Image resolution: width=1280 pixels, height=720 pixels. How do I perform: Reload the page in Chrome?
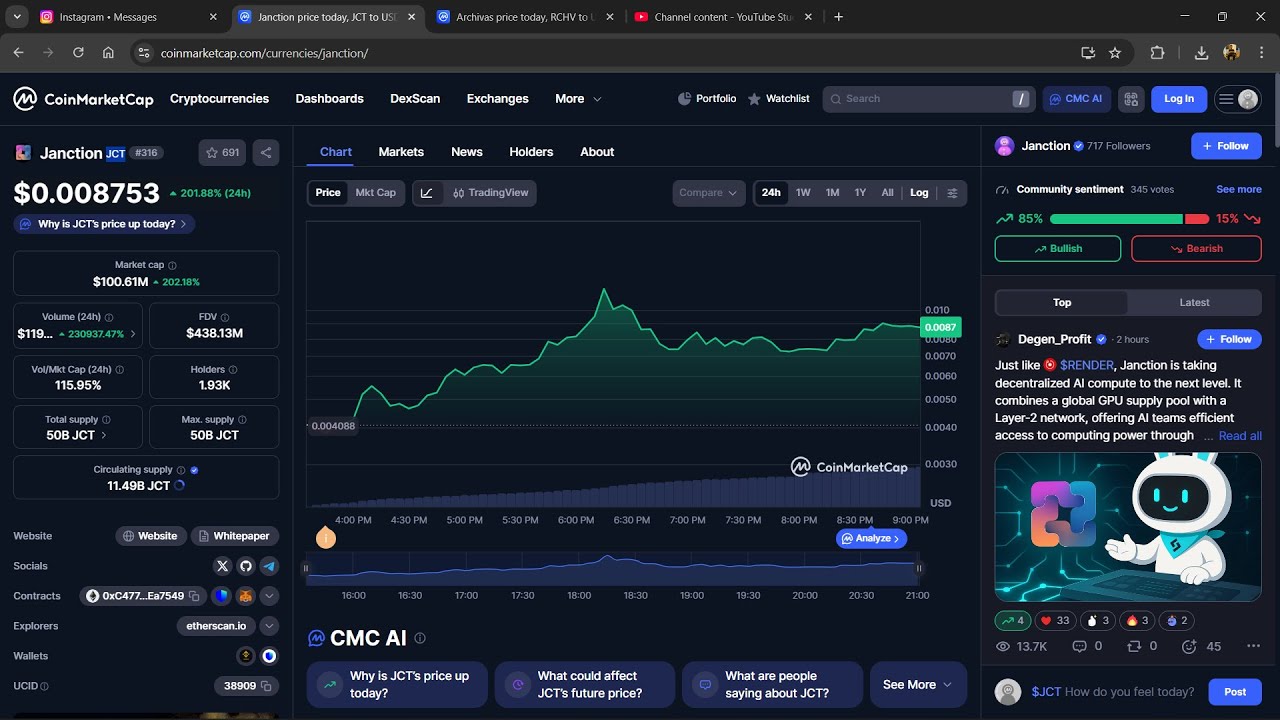click(x=78, y=53)
